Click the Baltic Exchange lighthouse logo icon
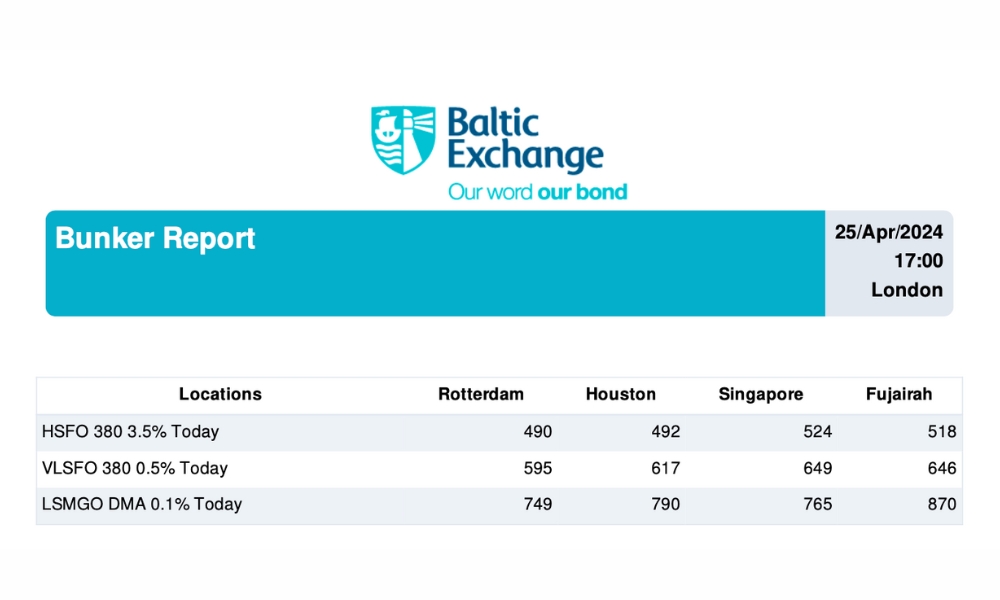The height and width of the screenshot is (600, 1000). pyautogui.click(x=403, y=140)
